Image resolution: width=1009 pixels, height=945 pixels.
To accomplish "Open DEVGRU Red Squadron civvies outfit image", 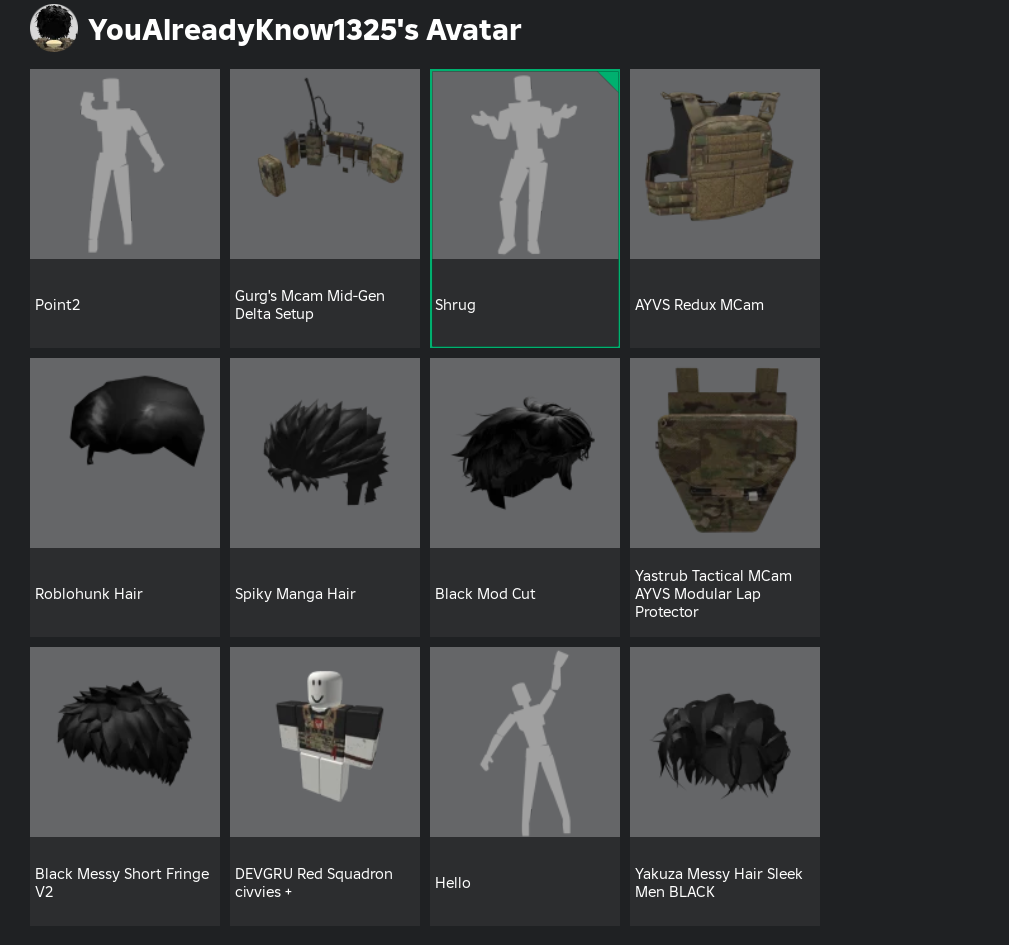I will pos(325,742).
